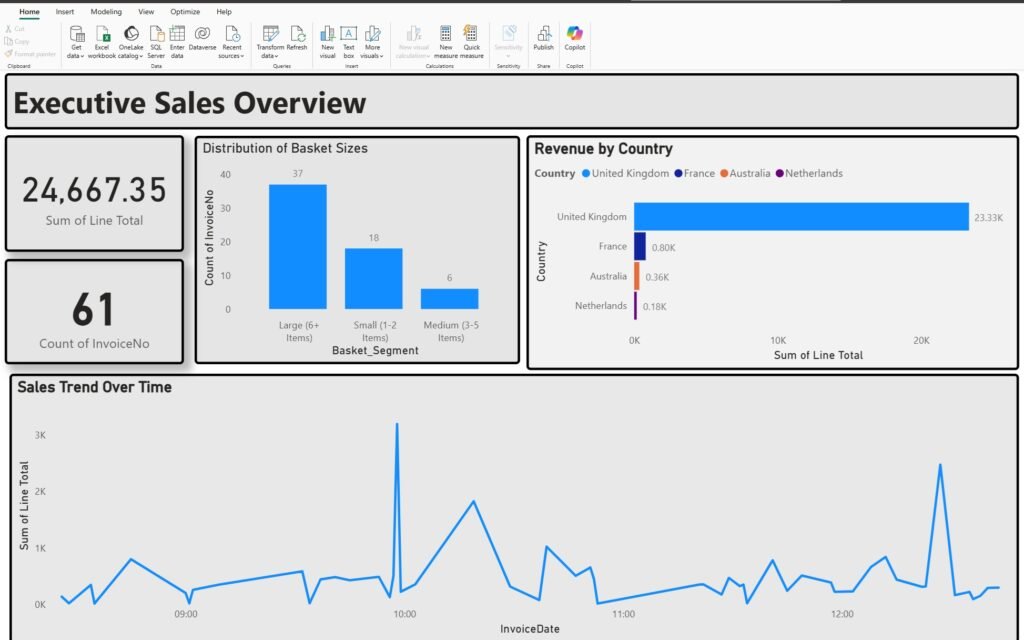Click the France legend color marker
1024x640 pixels.
click(x=679, y=173)
